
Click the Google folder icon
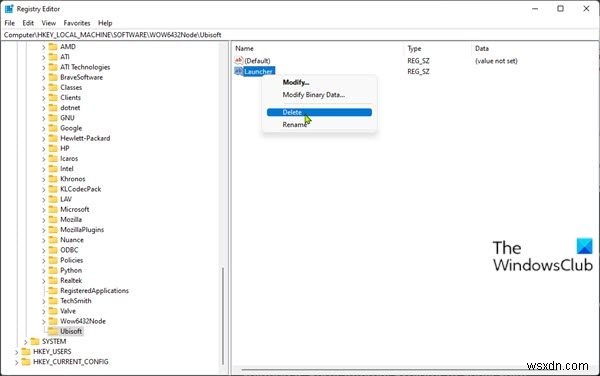click(53, 128)
